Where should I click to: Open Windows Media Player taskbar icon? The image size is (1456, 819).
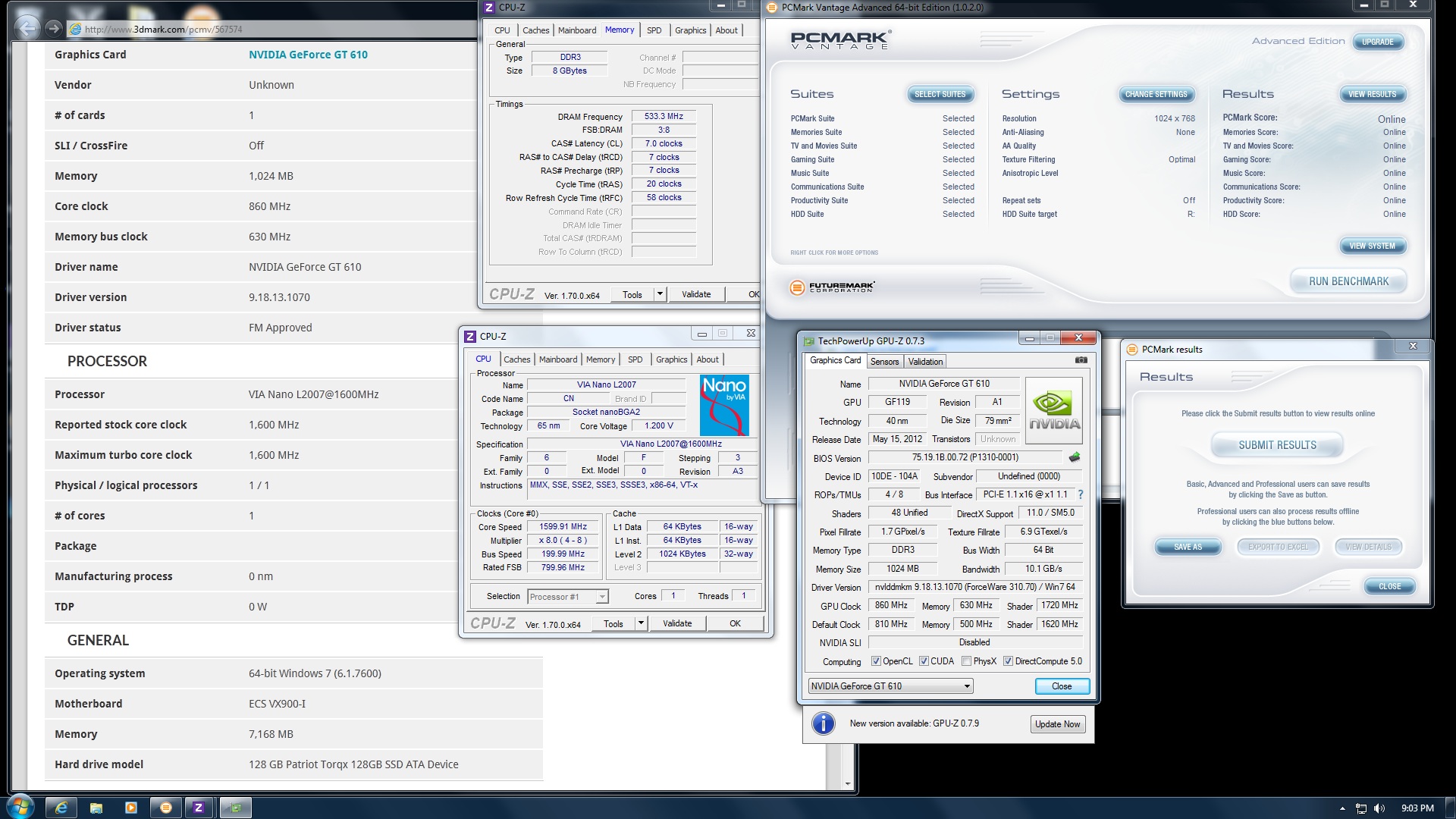[x=131, y=808]
